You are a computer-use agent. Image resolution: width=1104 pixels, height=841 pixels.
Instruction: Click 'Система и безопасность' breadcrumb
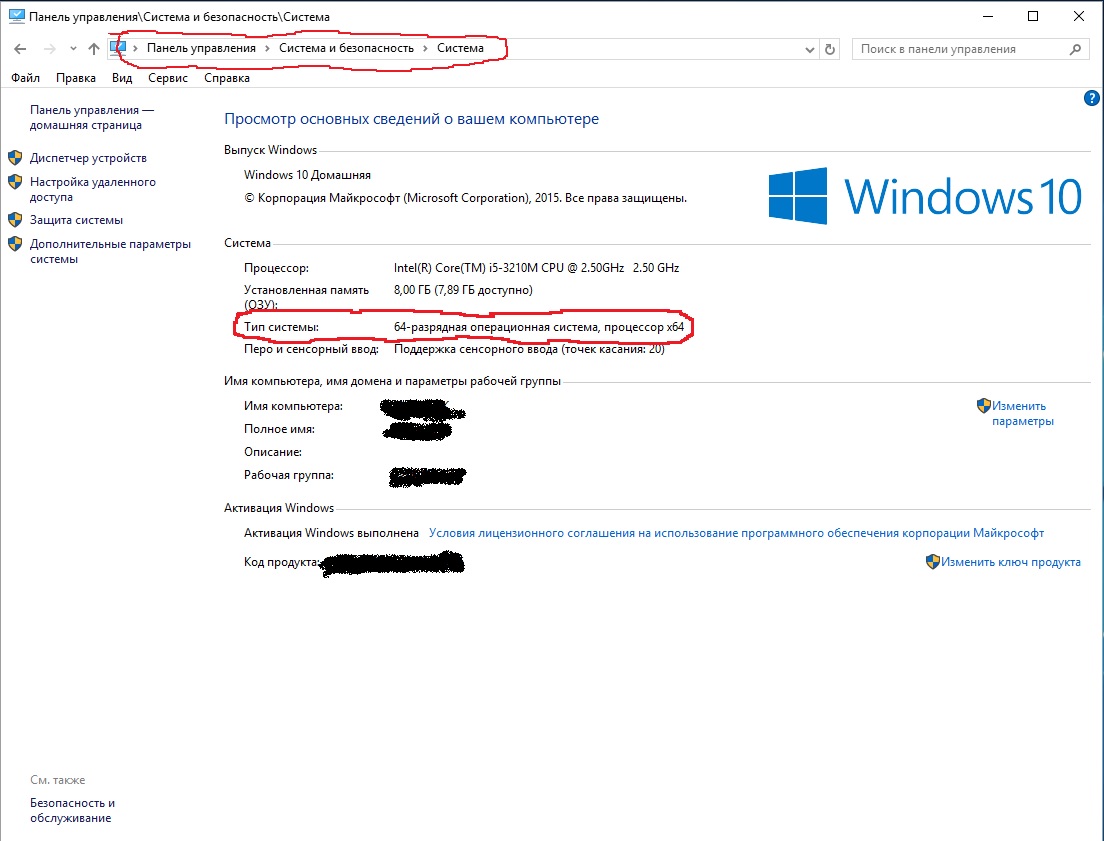coord(346,48)
